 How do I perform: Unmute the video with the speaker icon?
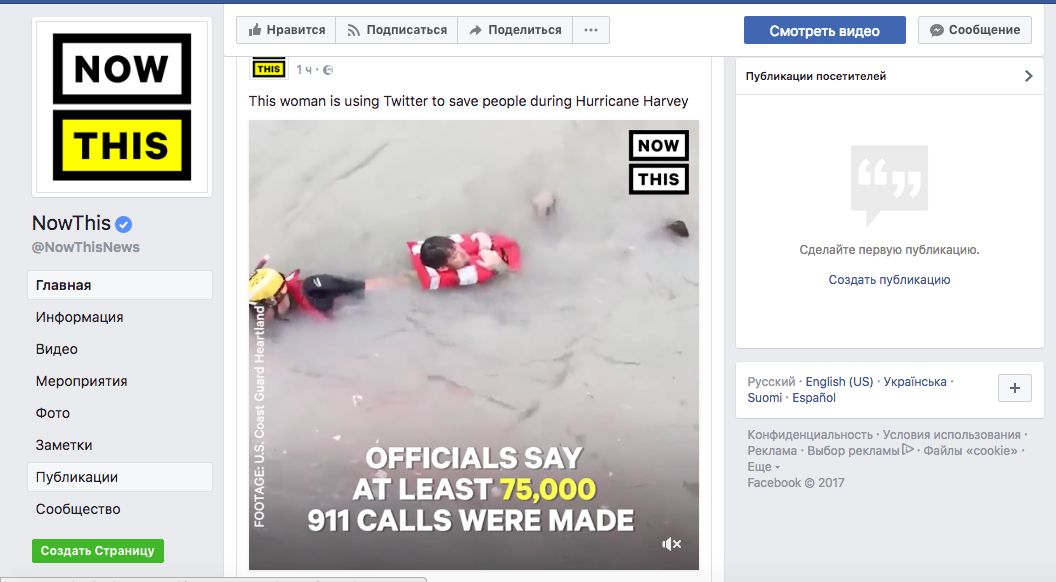click(x=671, y=544)
